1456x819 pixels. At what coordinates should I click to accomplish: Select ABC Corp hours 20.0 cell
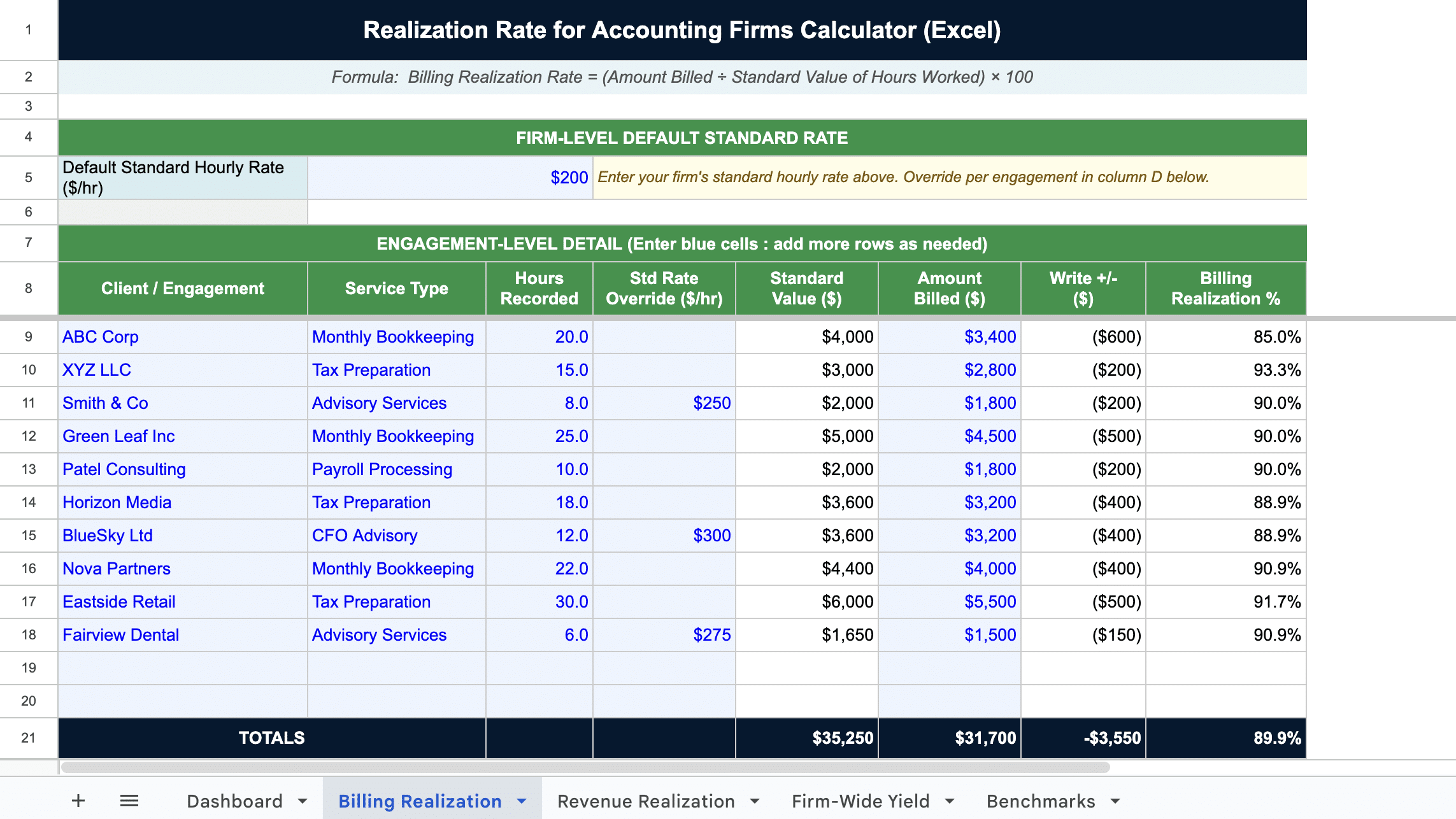pos(539,337)
